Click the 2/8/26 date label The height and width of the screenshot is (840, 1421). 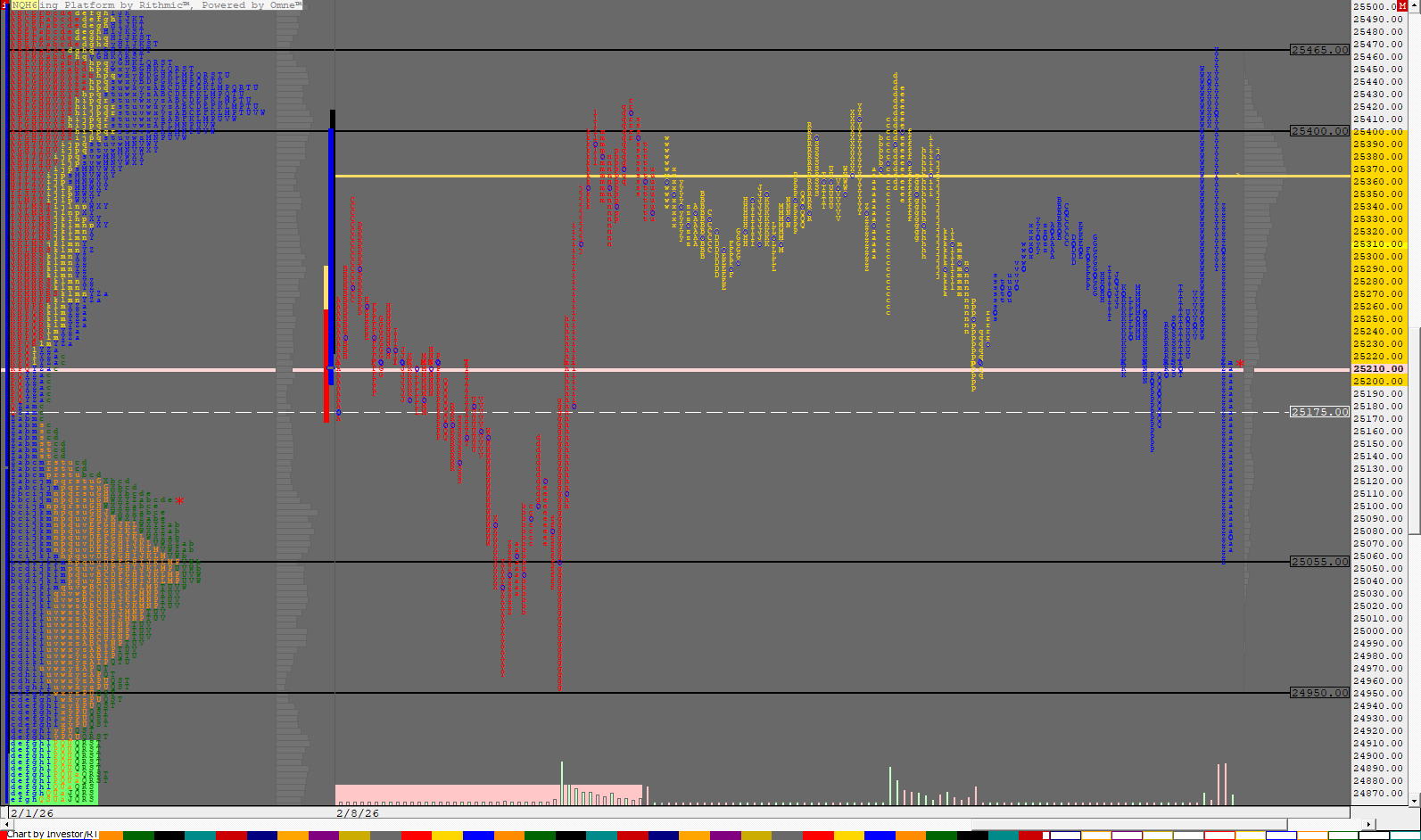pos(357,813)
